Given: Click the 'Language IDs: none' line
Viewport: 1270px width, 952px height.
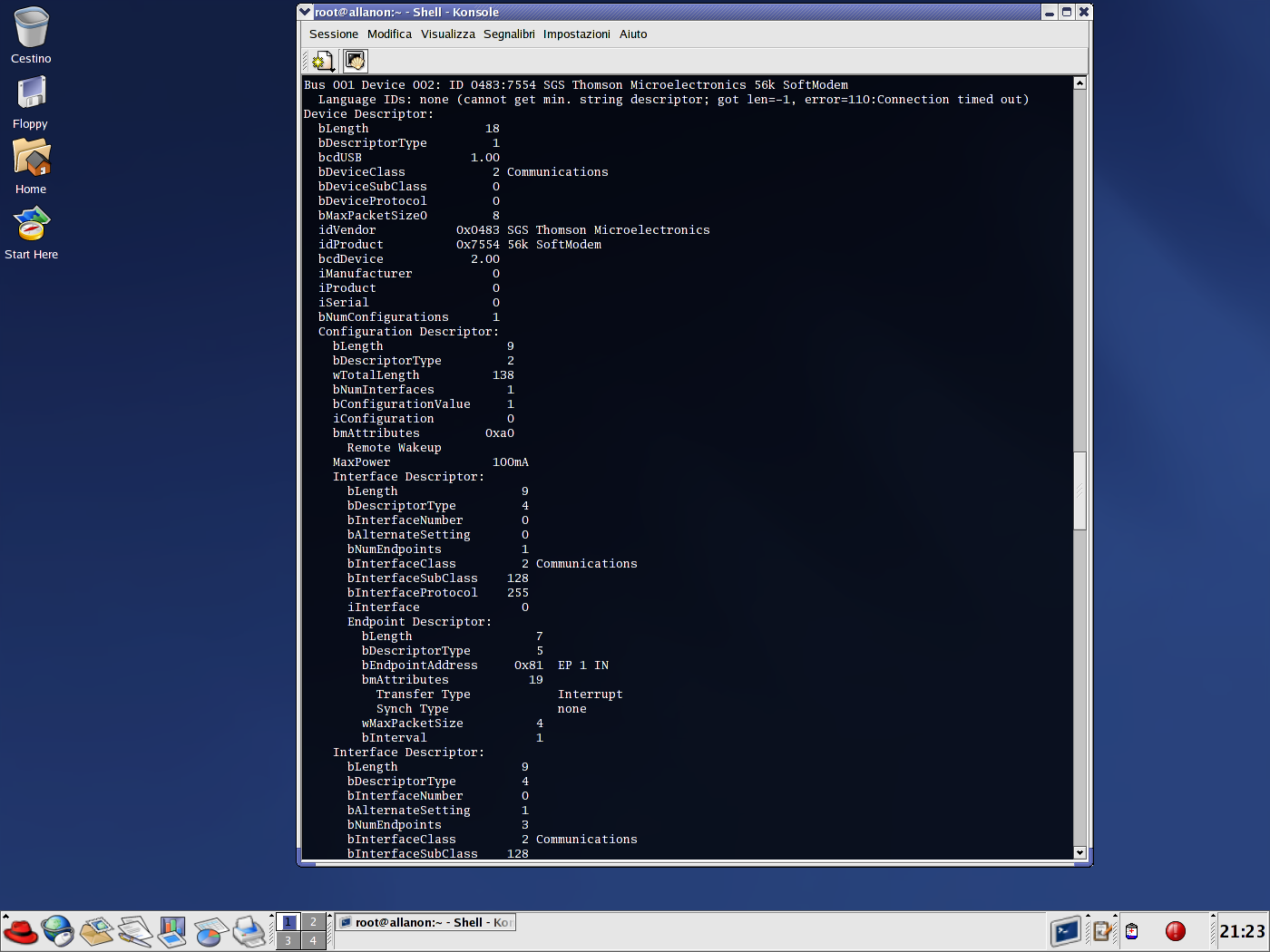Looking at the screenshot, I should (674, 100).
